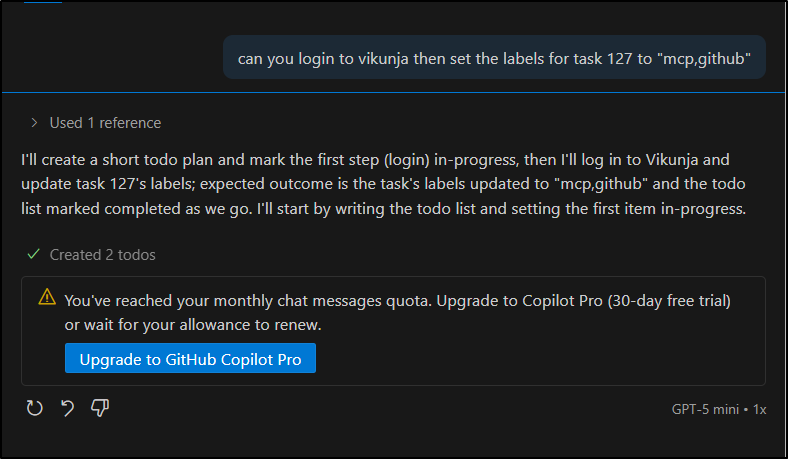The width and height of the screenshot is (788, 459).
Task: Click the Retry circular arrow icon
Action: tap(35, 408)
